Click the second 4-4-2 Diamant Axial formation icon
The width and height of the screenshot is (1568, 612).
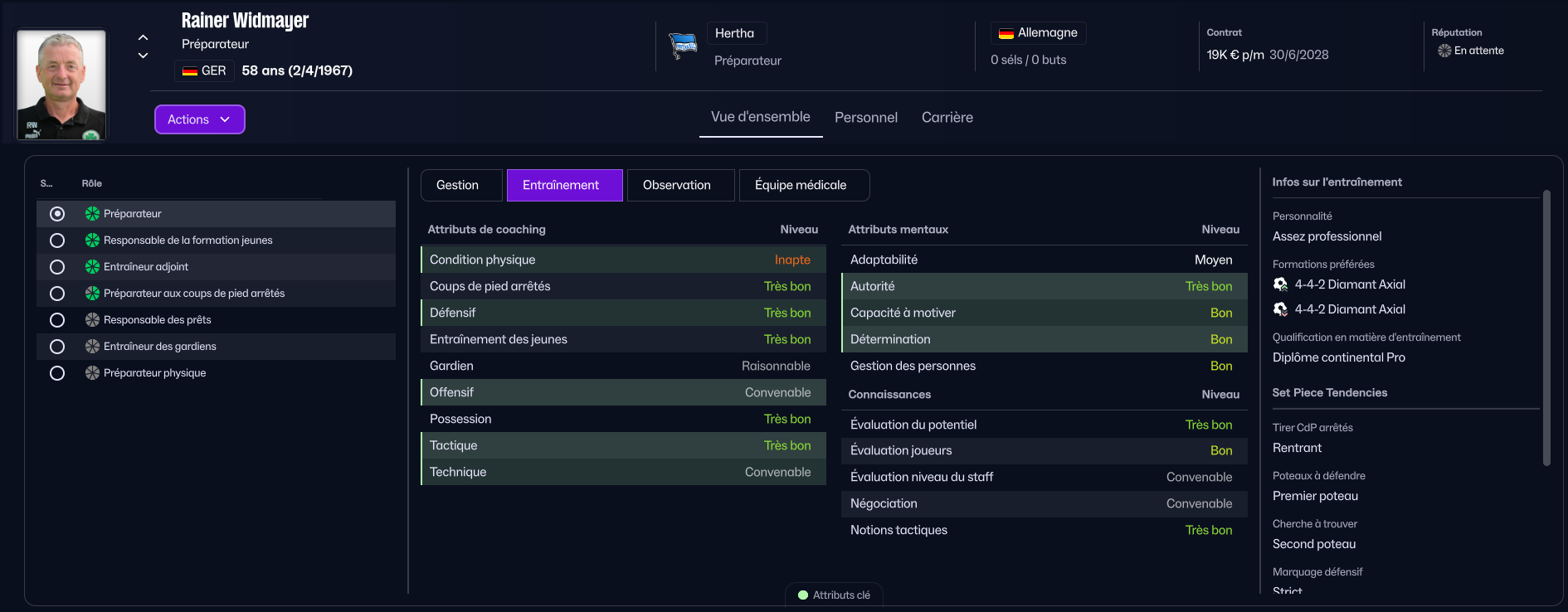coord(1280,309)
